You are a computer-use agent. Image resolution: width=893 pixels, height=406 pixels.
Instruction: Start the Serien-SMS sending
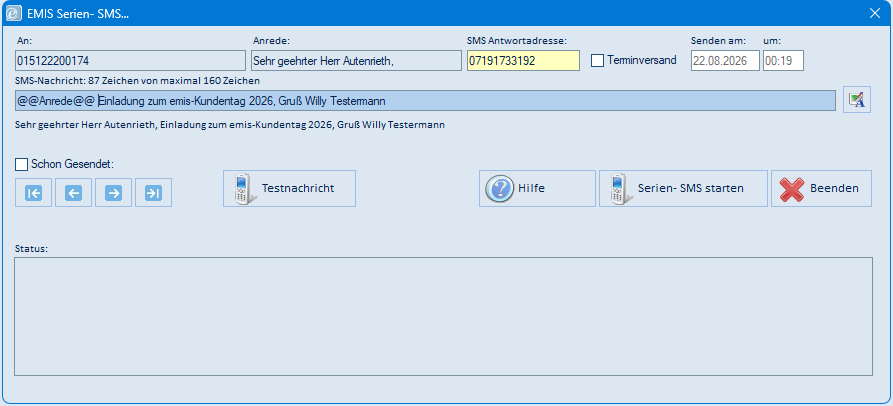pos(683,188)
